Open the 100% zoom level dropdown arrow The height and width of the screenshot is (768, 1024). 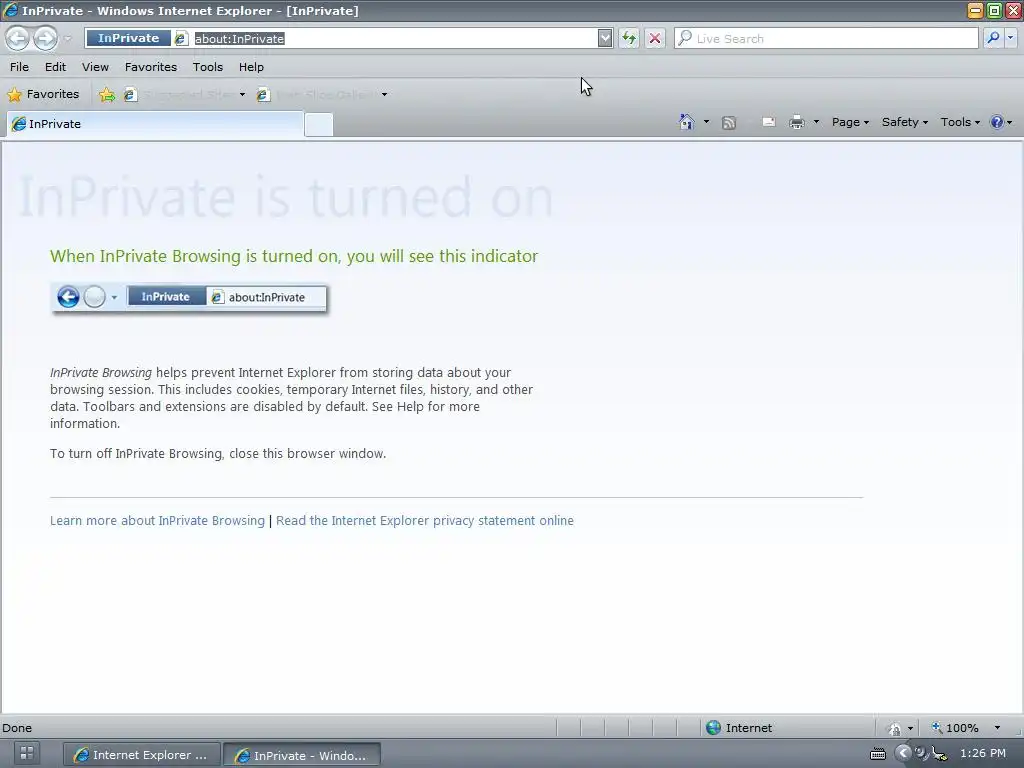click(997, 728)
